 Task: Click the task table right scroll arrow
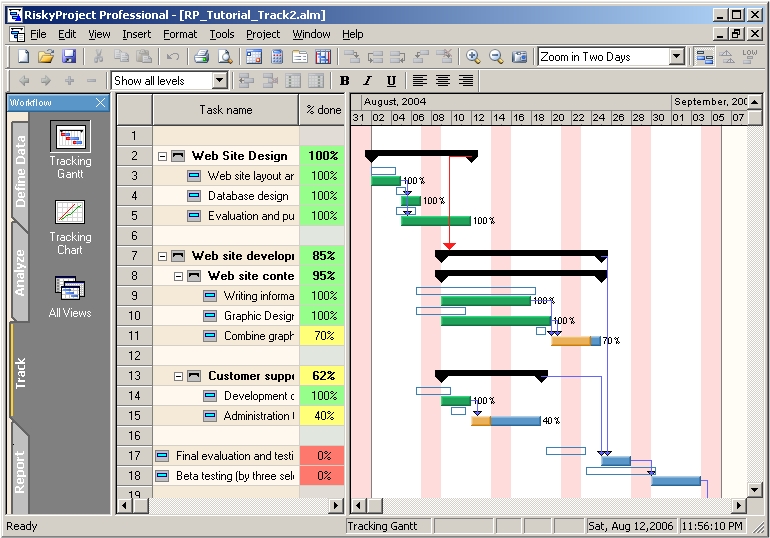click(336, 505)
